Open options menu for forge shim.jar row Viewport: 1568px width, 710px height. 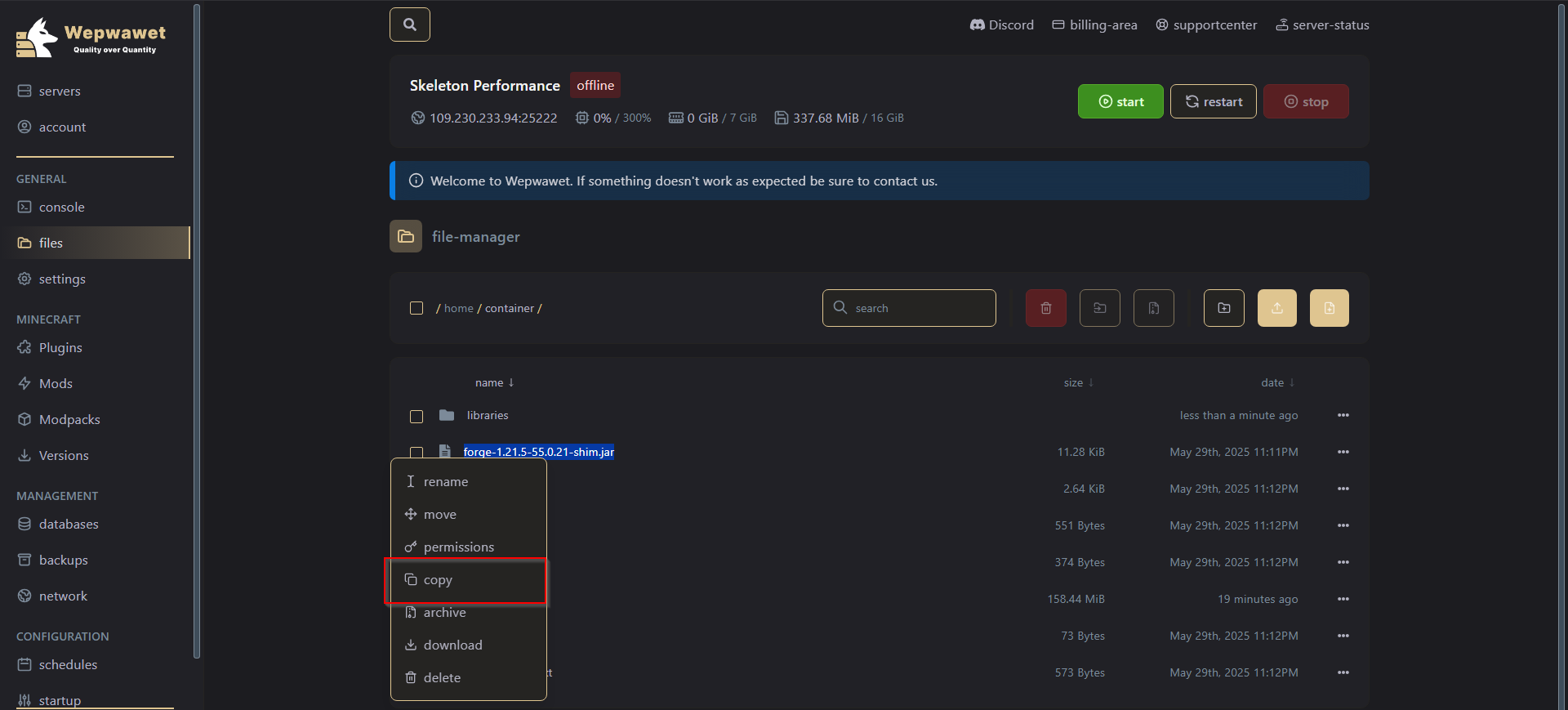1343,452
